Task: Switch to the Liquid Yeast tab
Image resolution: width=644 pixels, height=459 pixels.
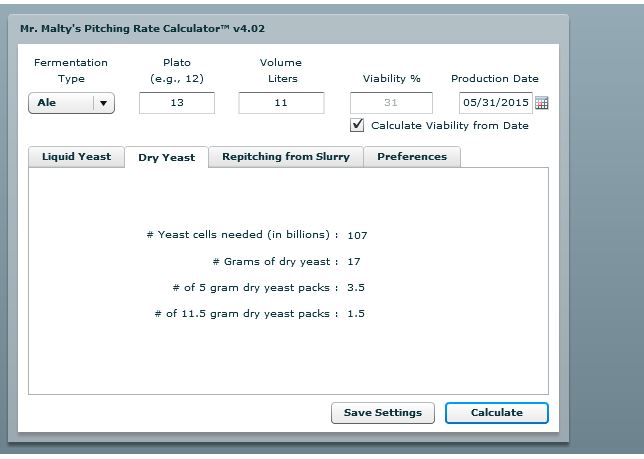Action: pyautogui.click(x=76, y=157)
